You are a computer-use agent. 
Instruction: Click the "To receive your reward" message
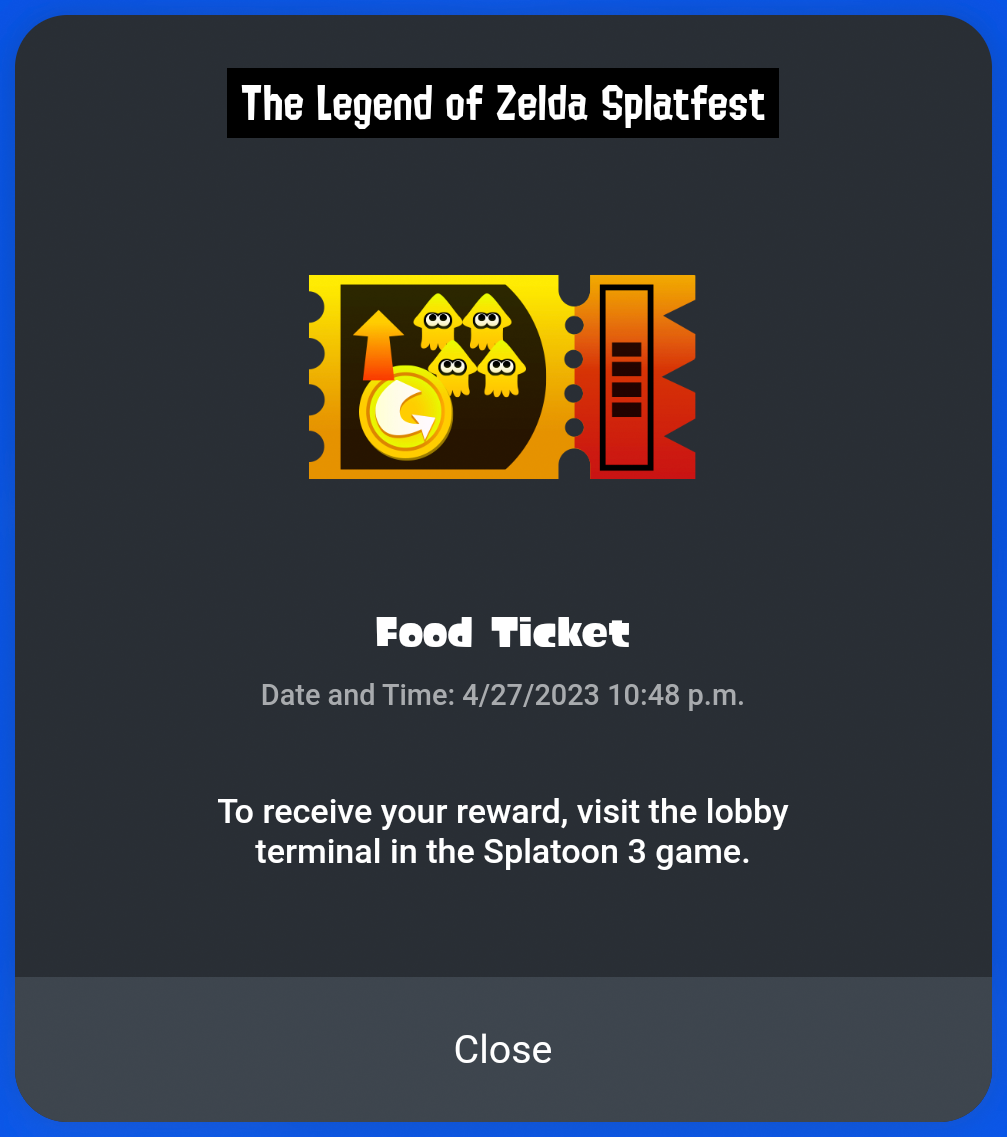pyautogui.click(x=503, y=831)
